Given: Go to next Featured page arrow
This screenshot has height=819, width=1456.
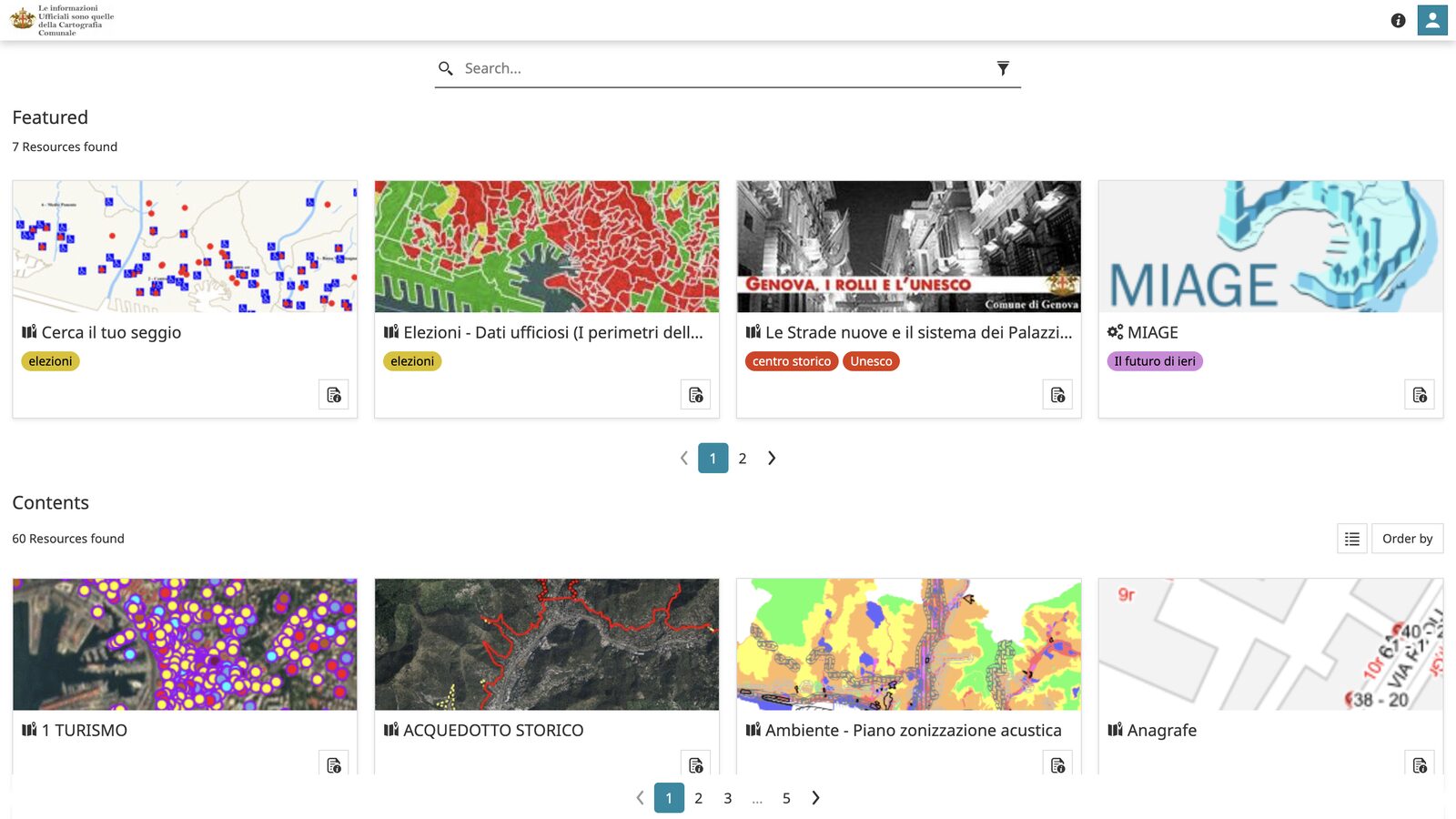Looking at the screenshot, I should (772, 458).
